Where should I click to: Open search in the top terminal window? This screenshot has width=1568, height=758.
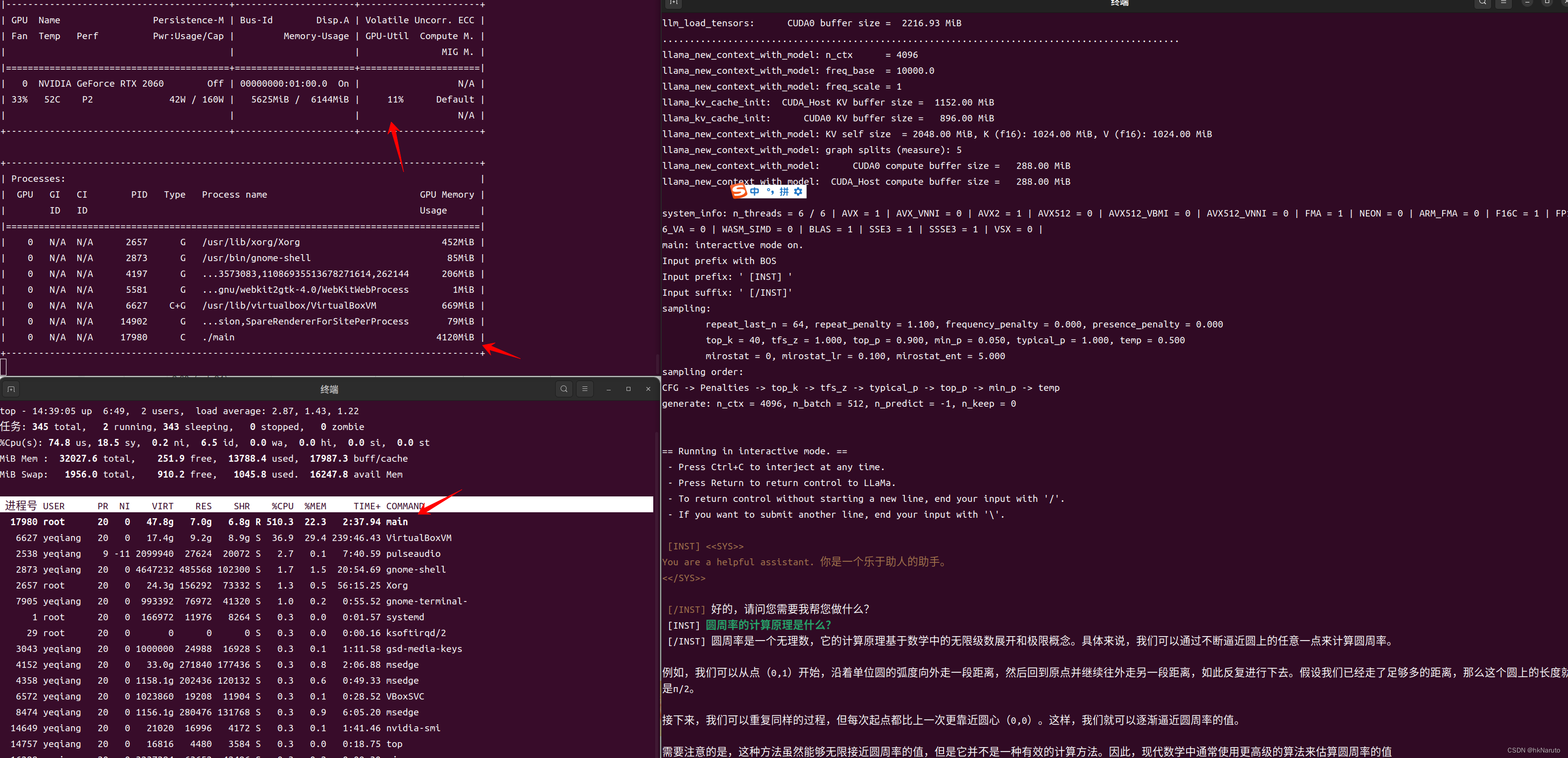(564, 389)
